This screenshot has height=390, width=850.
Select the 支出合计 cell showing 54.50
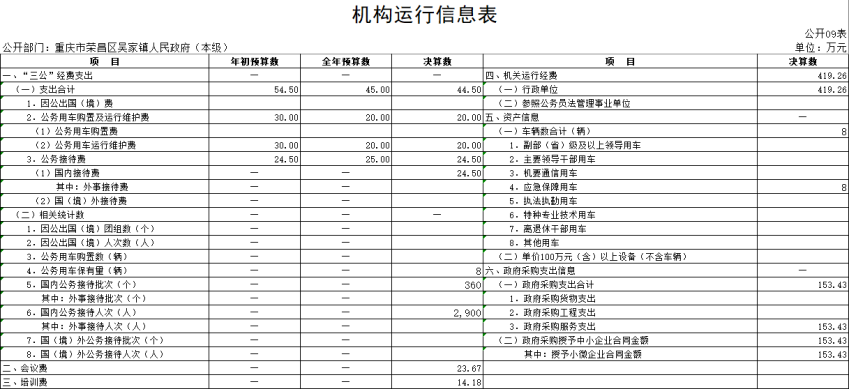pos(286,90)
